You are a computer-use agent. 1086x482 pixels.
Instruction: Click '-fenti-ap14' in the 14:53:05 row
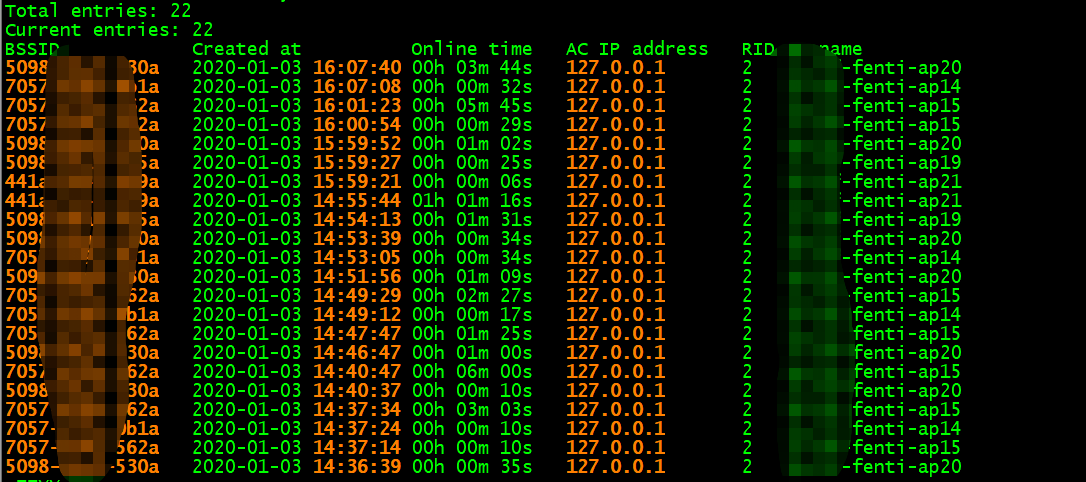point(901,258)
